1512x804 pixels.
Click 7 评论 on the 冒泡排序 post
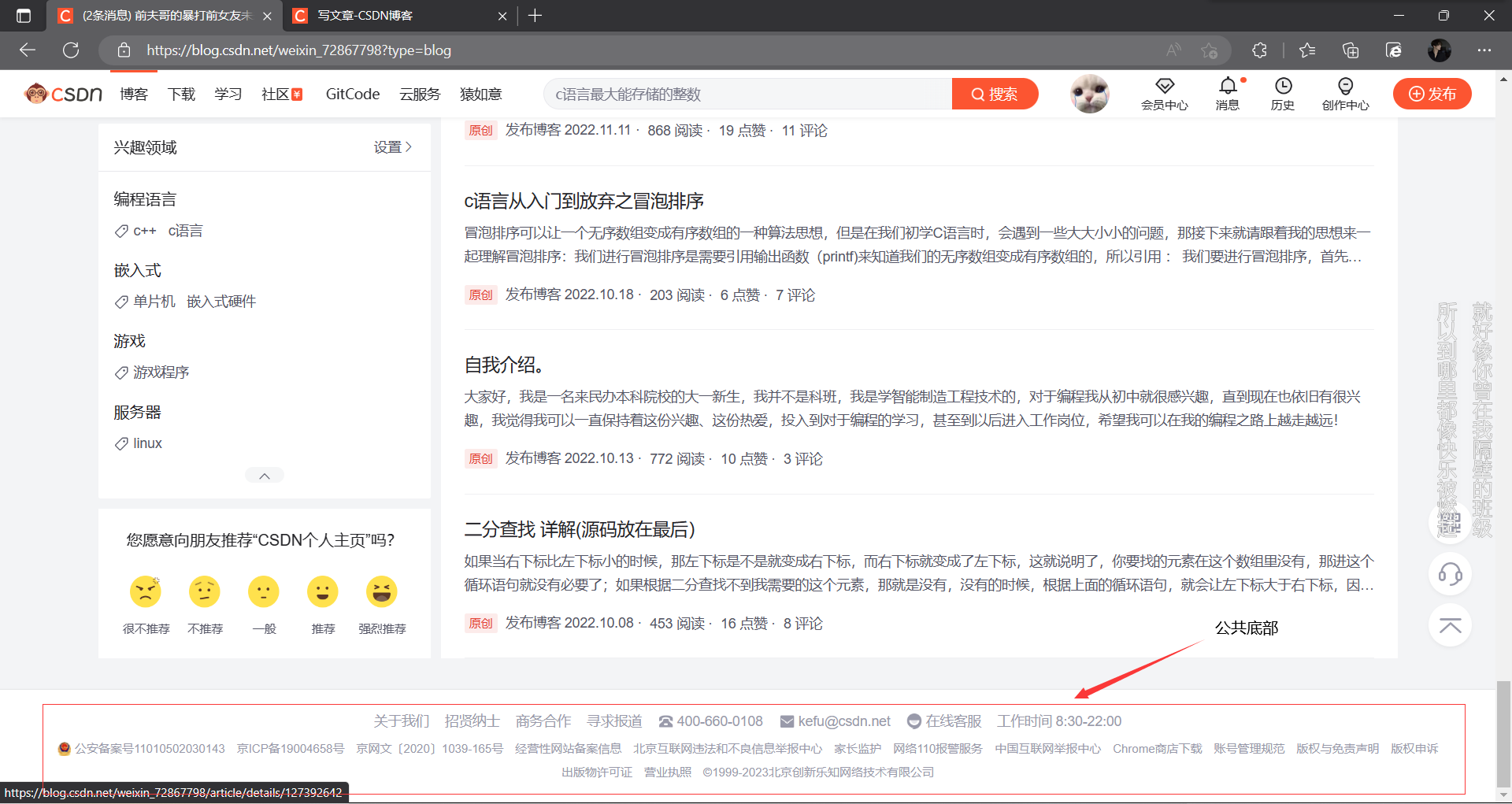click(795, 295)
